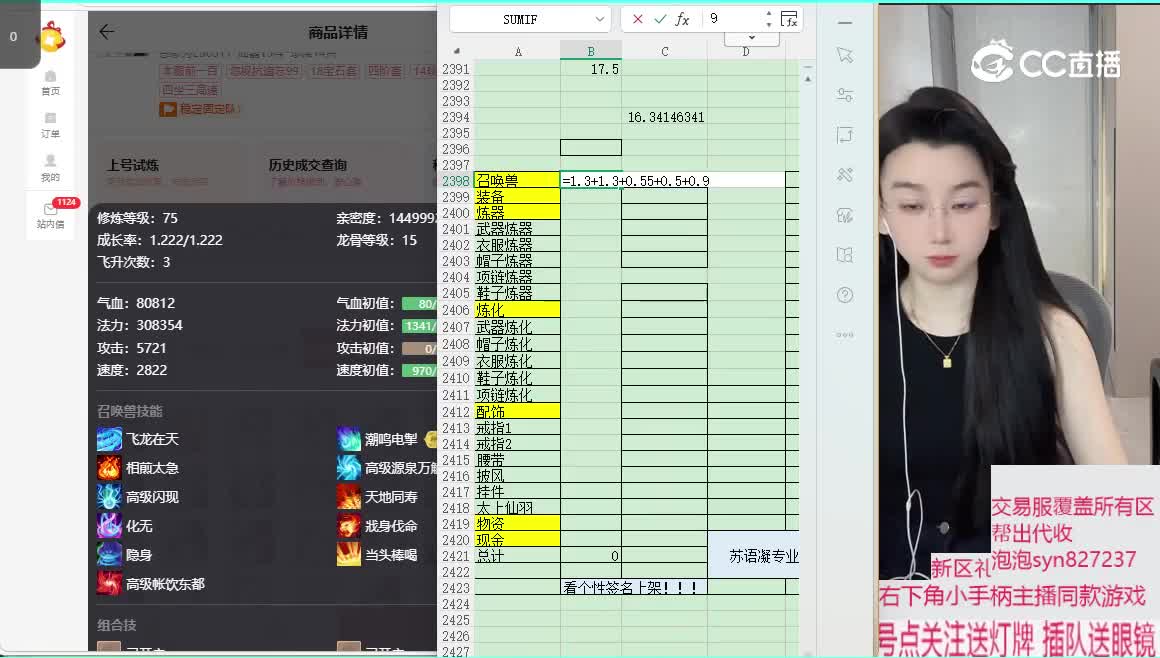Select column B header
1160x658 pixels.
[x=591, y=52]
